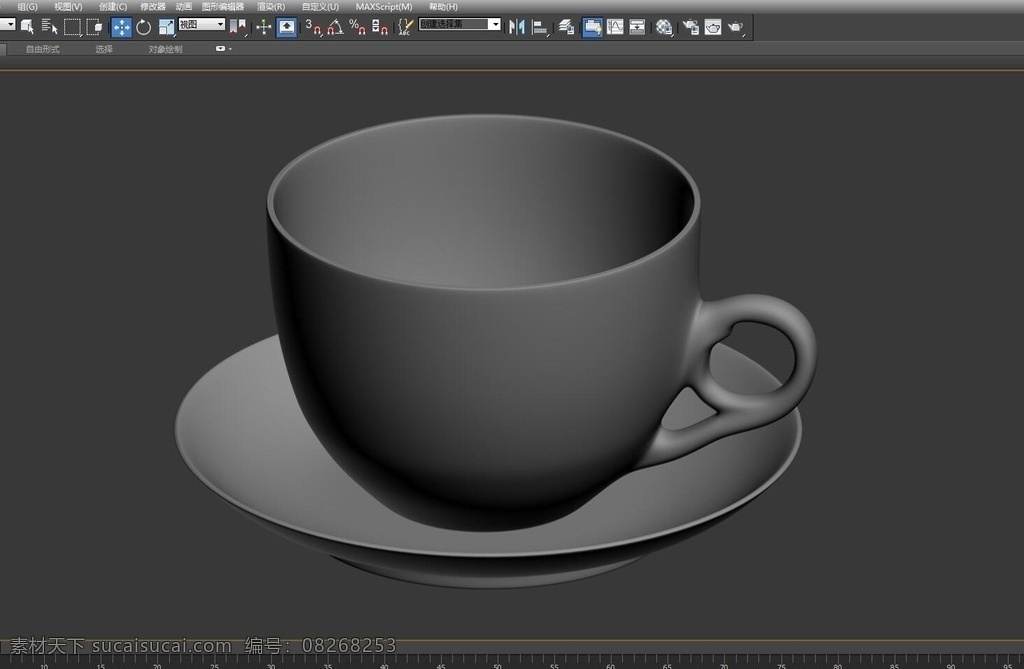
Task: Open the 自定义(U) menu
Action: (320, 7)
